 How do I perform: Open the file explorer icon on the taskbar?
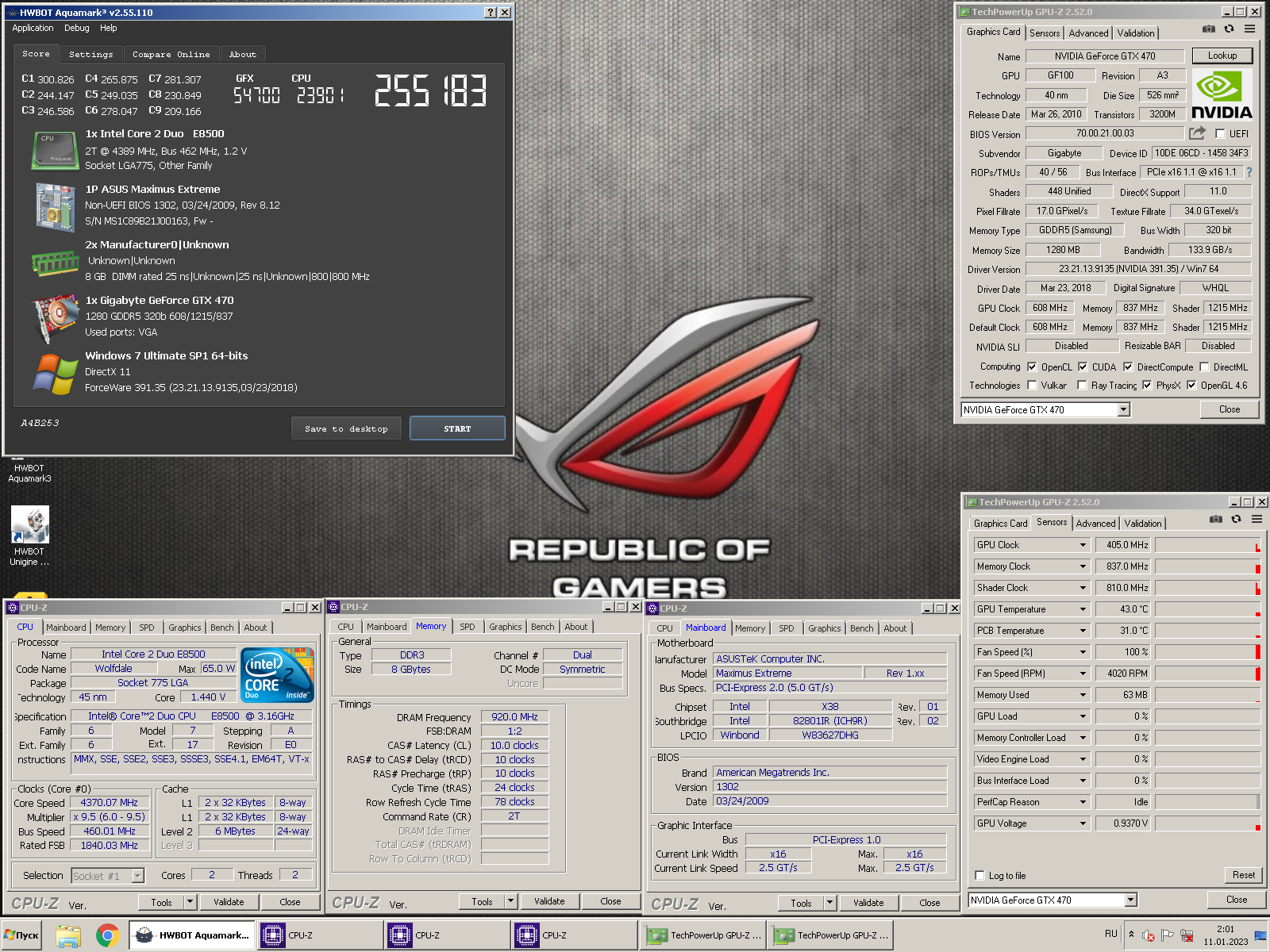[69, 935]
